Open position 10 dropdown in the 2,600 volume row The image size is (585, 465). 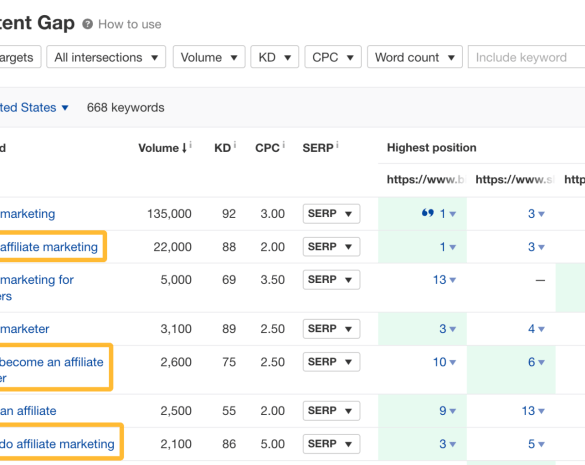(444, 362)
